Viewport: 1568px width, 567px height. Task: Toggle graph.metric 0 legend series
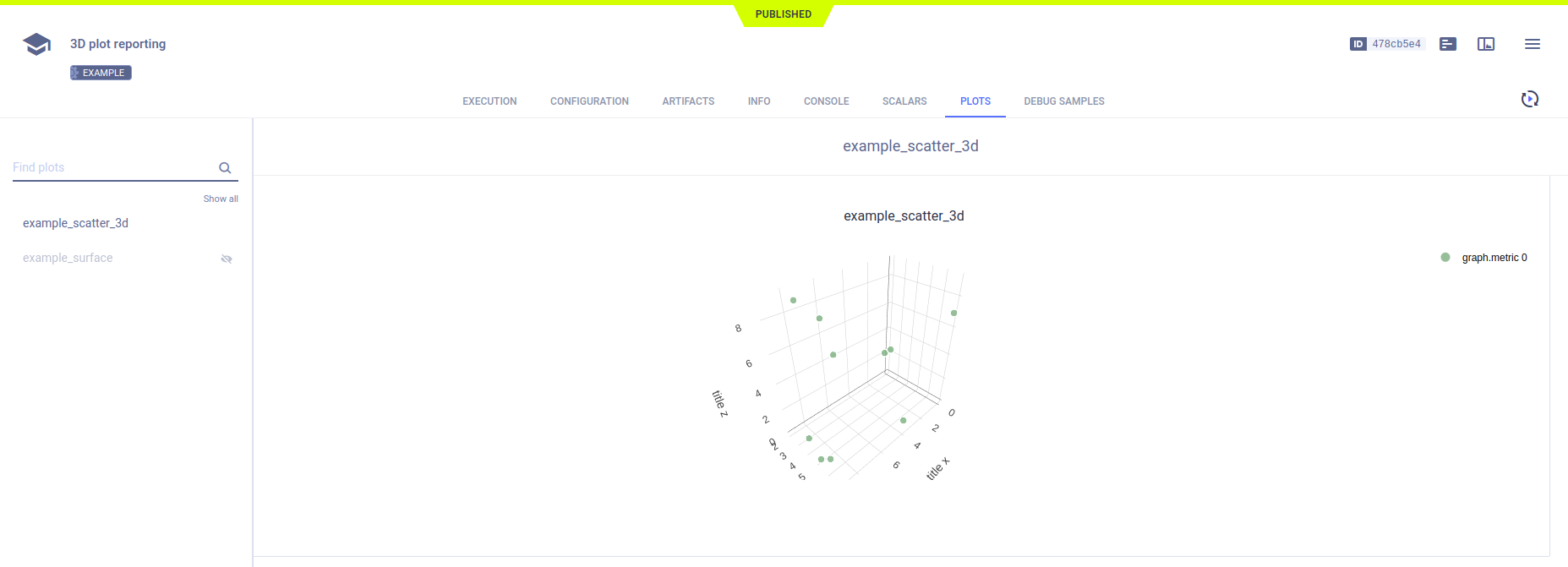(x=1494, y=258)
